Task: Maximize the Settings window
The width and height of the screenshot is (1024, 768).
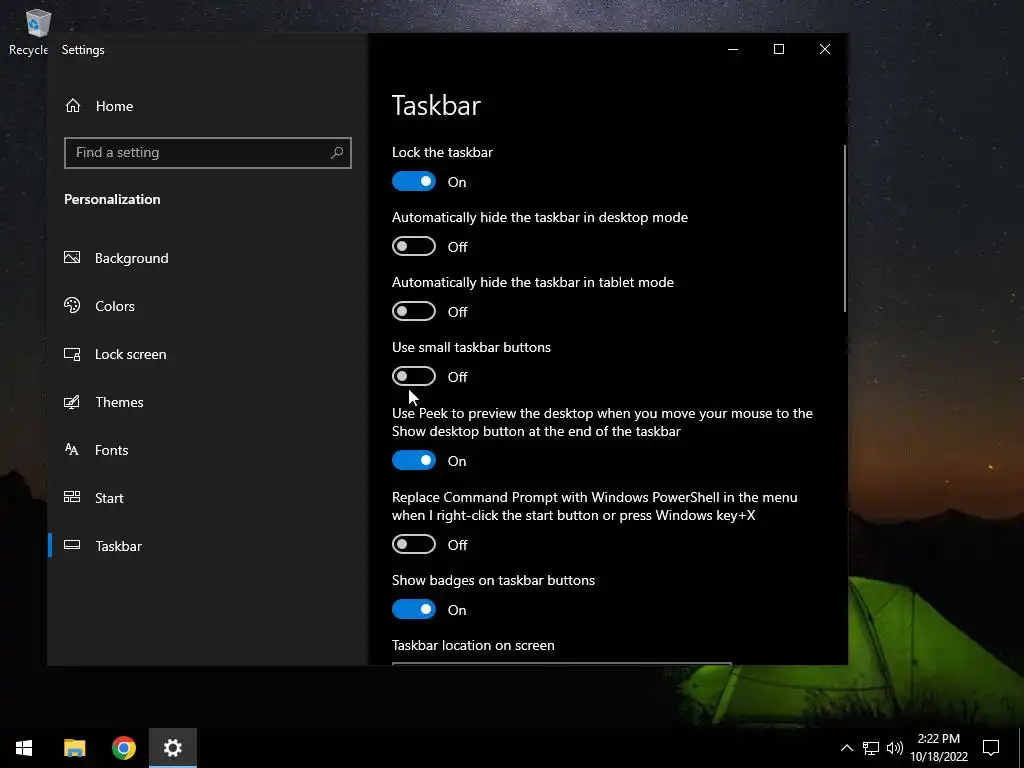Action: [x=778, y=50]
